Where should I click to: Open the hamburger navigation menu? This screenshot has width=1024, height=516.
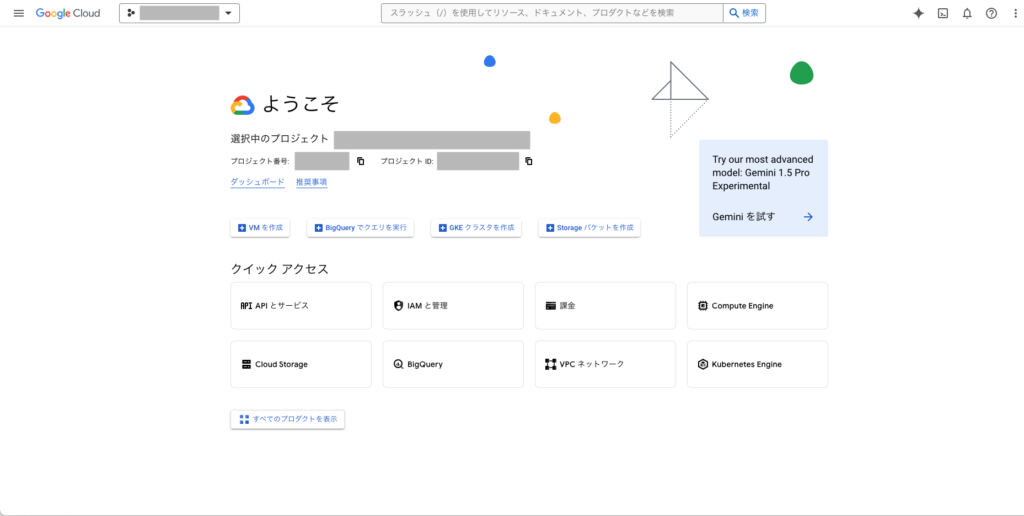click(x=19, y=13)
